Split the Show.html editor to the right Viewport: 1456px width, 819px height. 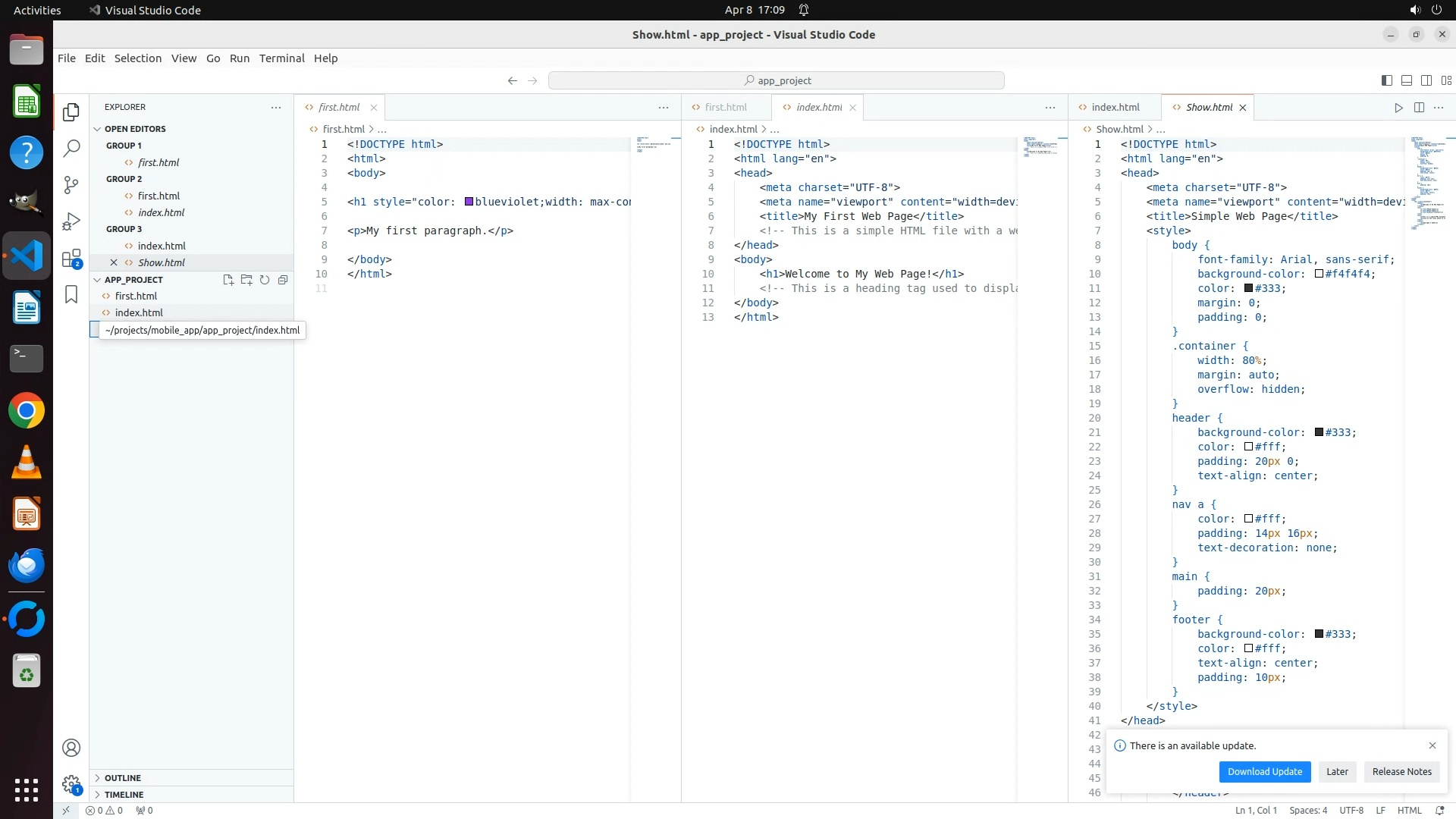click(x=1419, y=108)
